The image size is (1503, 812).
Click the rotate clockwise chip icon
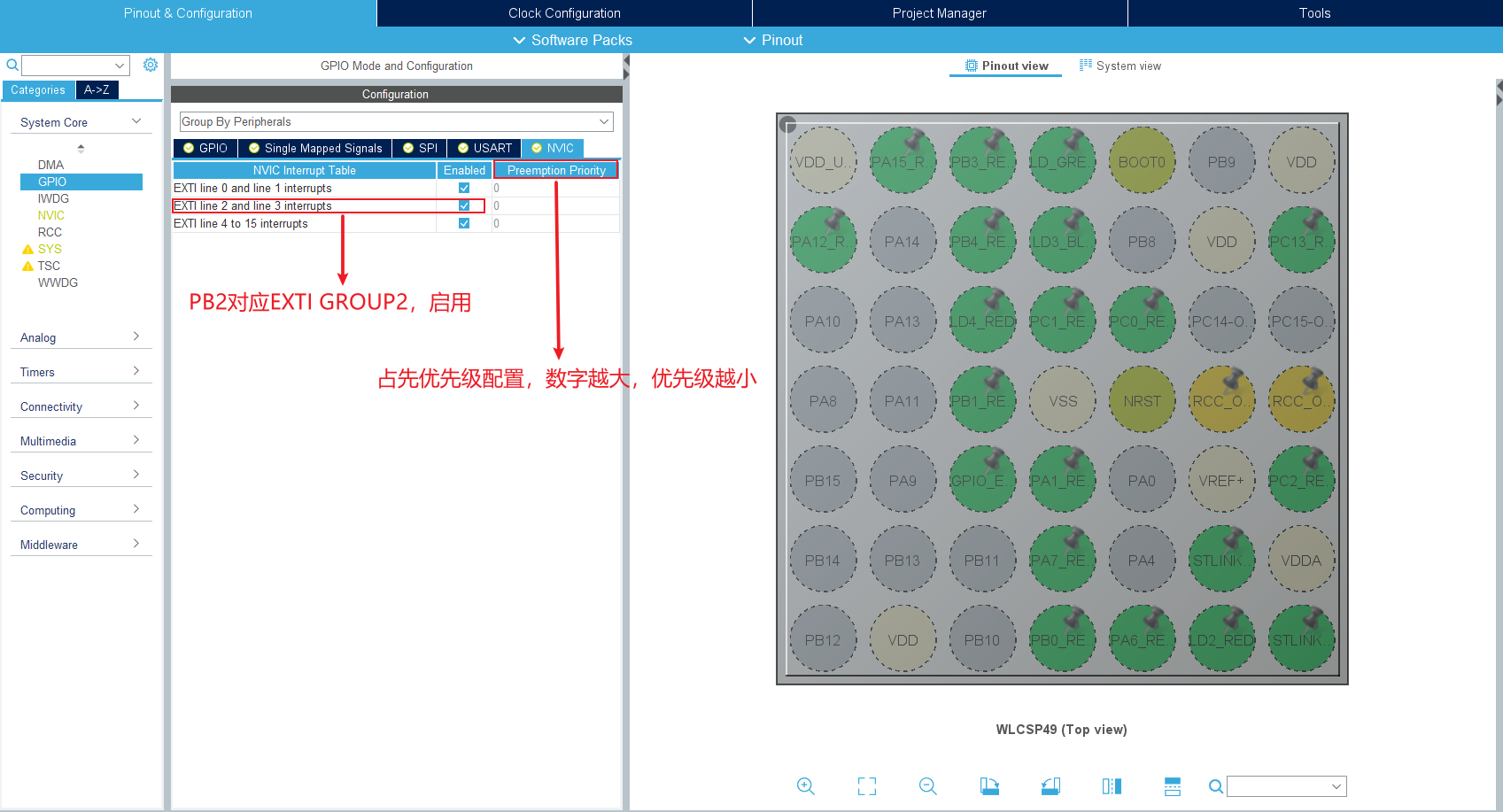[989, 785]
